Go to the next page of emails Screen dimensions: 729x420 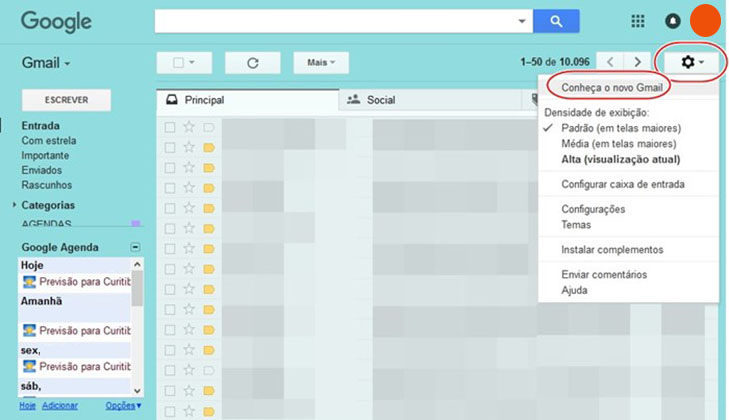coord(637,63)
